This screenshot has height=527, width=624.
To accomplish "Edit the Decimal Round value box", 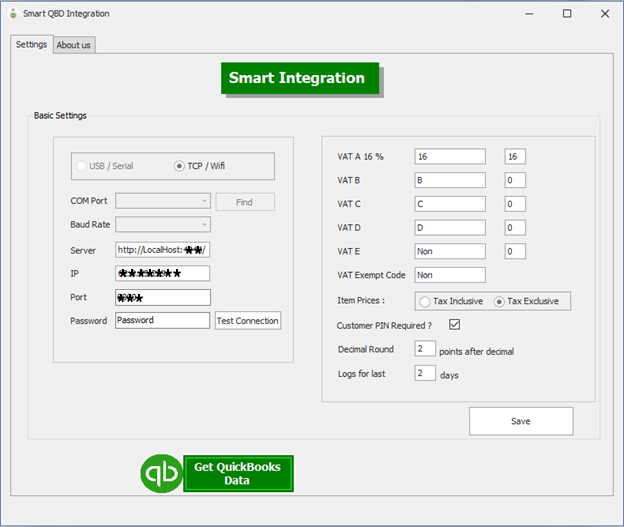I will tap(425, 349).
